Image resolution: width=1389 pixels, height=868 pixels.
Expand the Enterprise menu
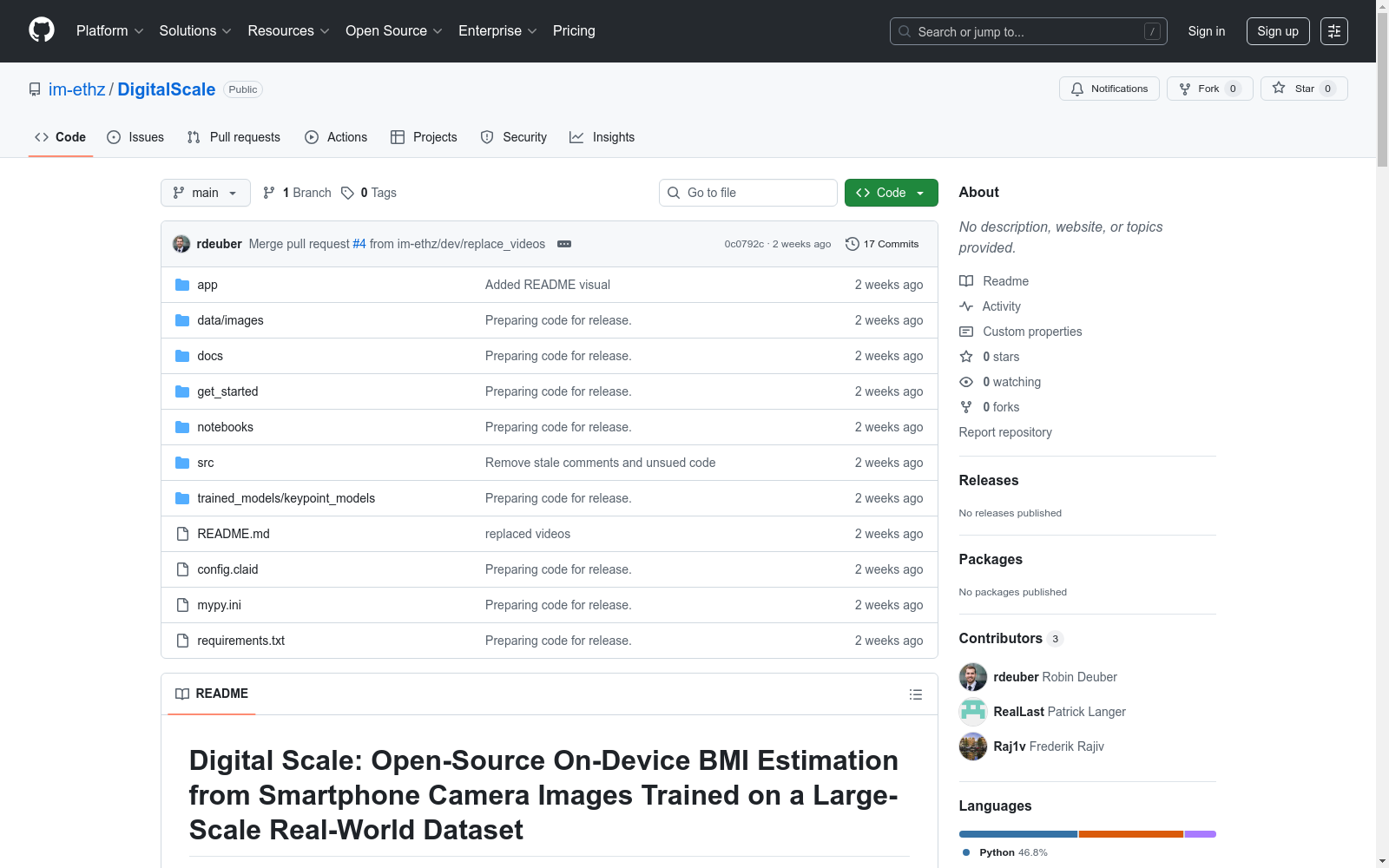coord(497,31)
